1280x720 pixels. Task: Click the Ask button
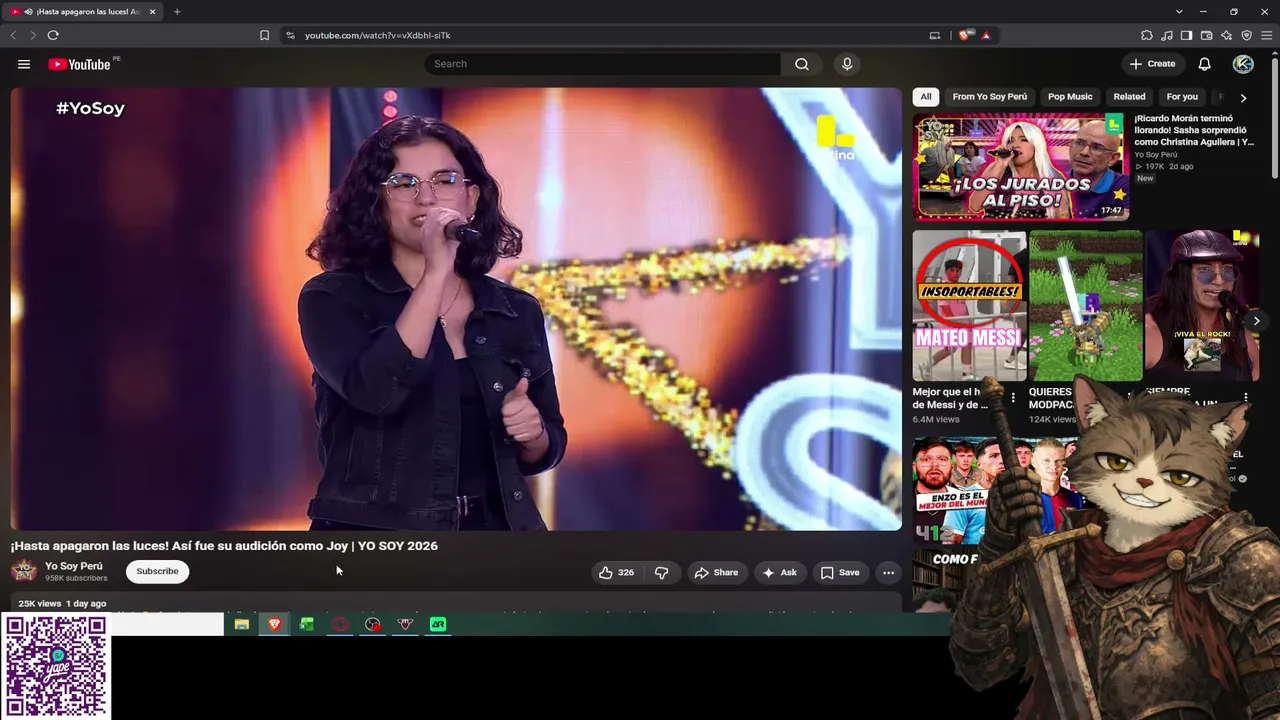click(x=779, y=572)
